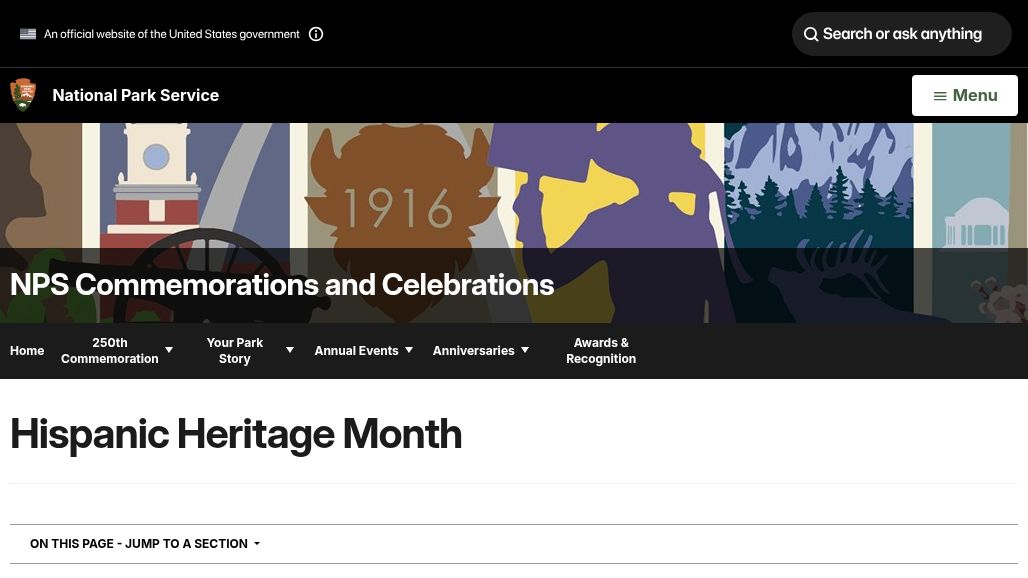This screenshot has height=578, width=1028.
Task: Expand the Anniversaries dropdown arrow
Action: [525, 350]
